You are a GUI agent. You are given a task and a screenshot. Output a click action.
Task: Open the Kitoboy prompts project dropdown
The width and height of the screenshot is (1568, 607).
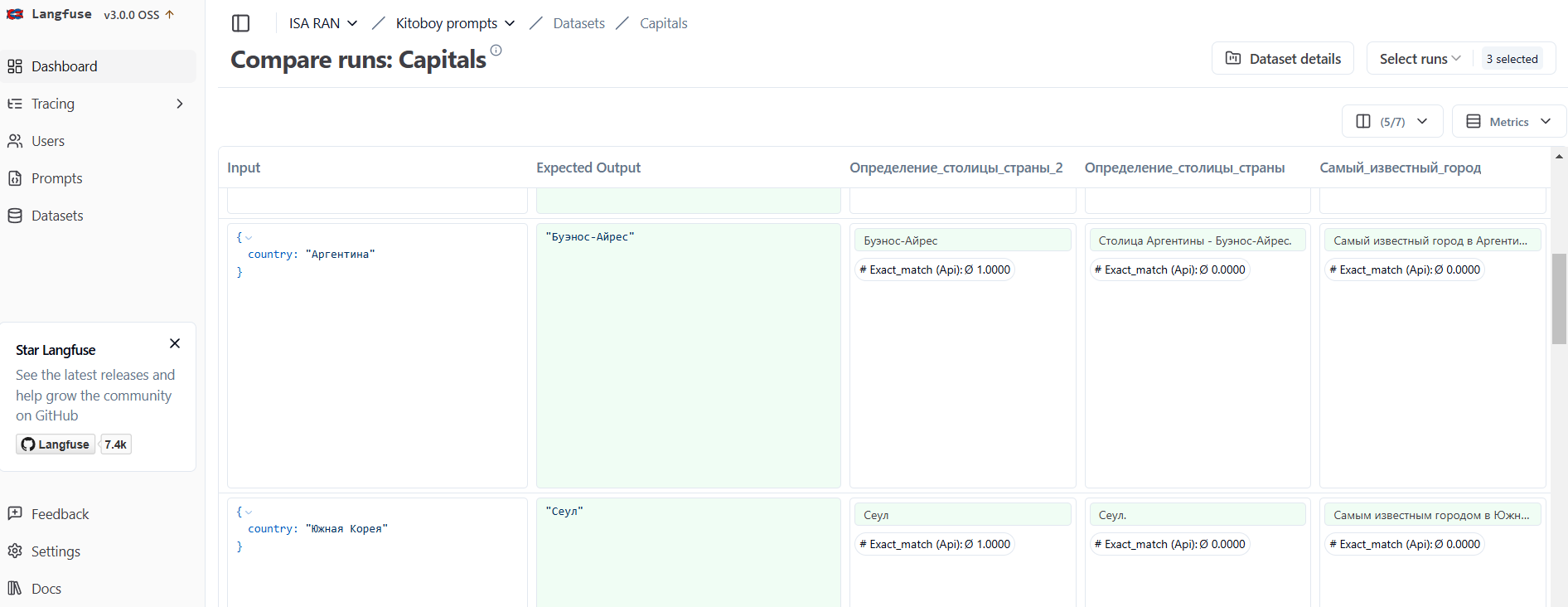coord(455,23)
